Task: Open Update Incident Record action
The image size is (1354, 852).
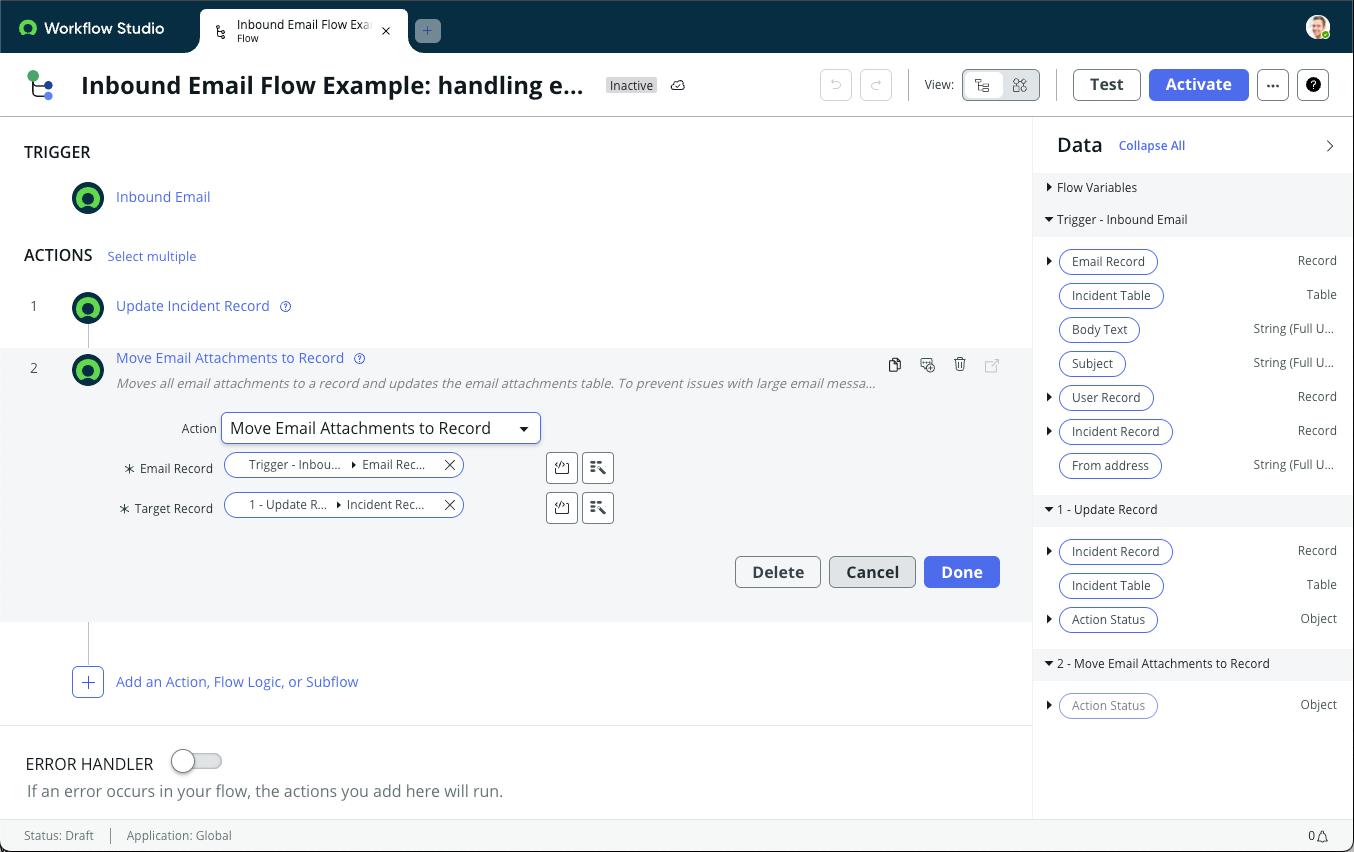Action: point(193,306)
